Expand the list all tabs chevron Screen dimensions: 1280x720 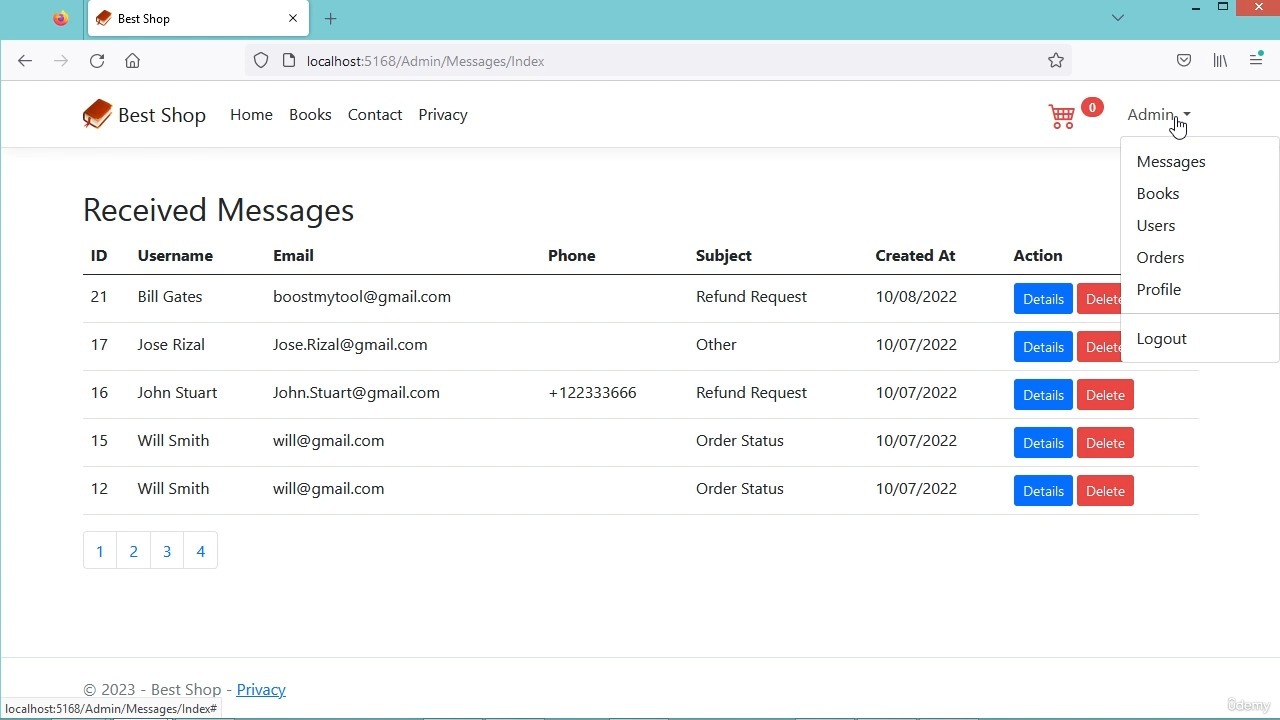tap(1118, 18)
